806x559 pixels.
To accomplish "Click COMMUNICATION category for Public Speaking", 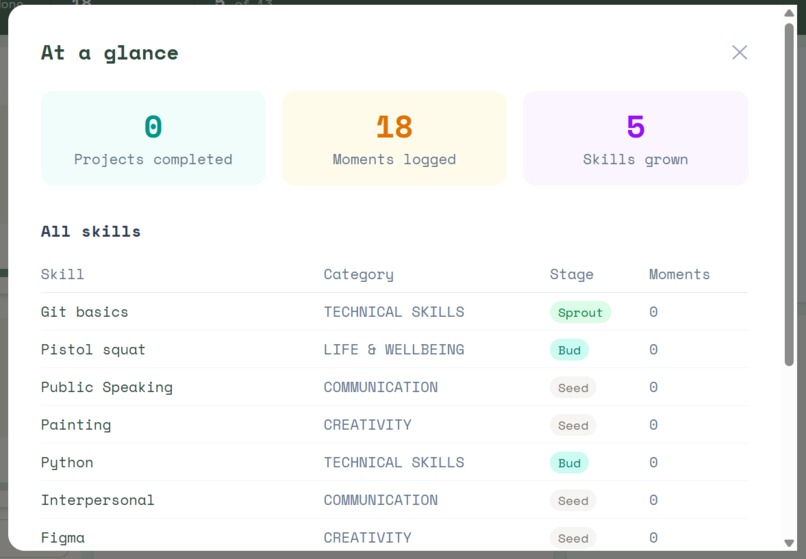I will click(x=381, y=387).
